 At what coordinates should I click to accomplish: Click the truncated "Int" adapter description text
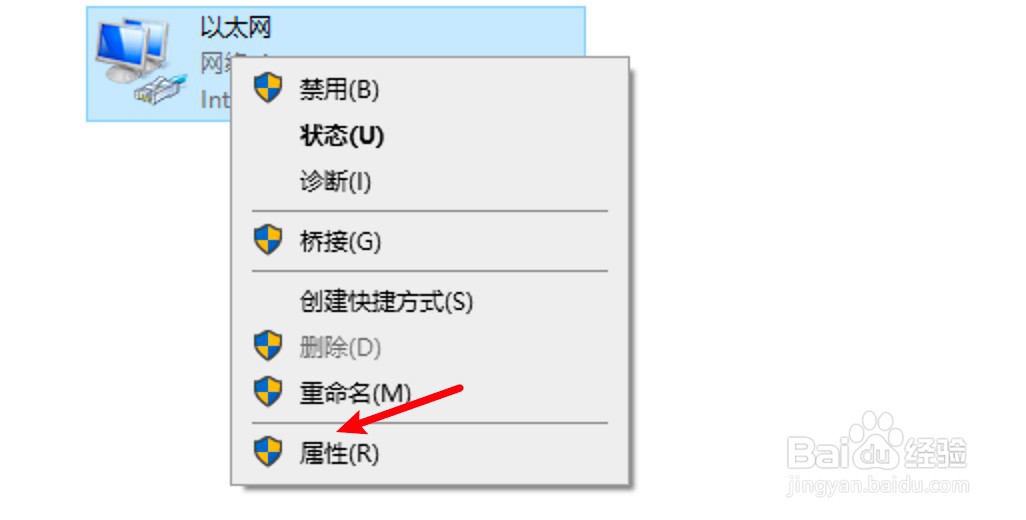tap(215, 99)
